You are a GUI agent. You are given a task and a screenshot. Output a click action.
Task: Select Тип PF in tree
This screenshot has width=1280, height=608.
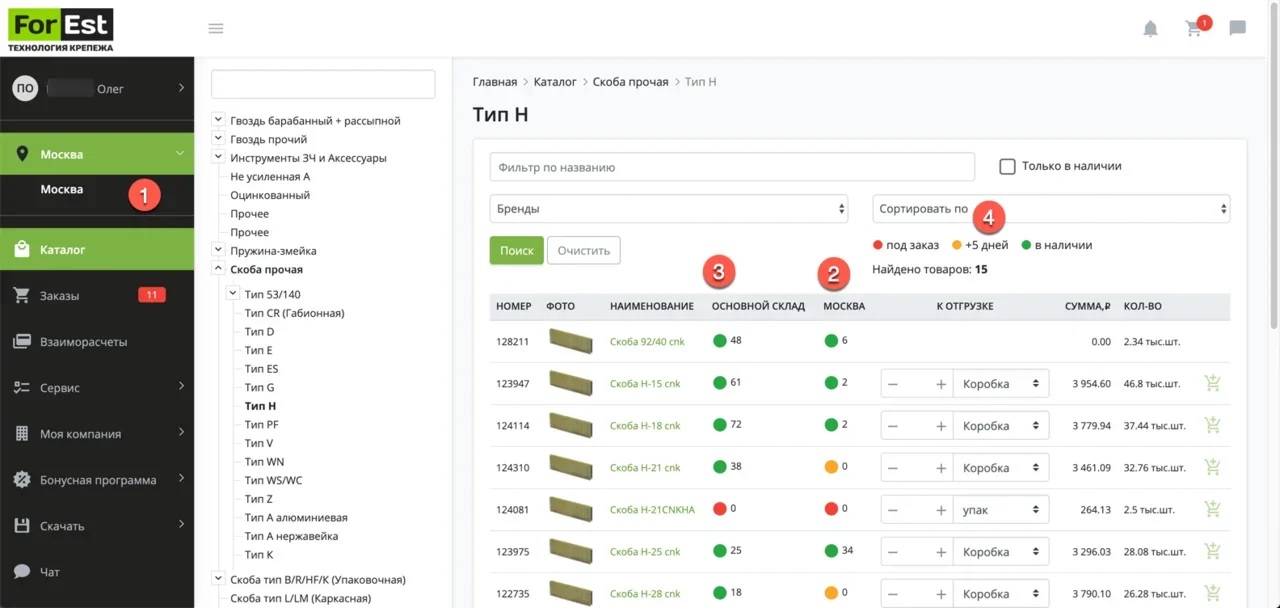click(x=261, y=425)
